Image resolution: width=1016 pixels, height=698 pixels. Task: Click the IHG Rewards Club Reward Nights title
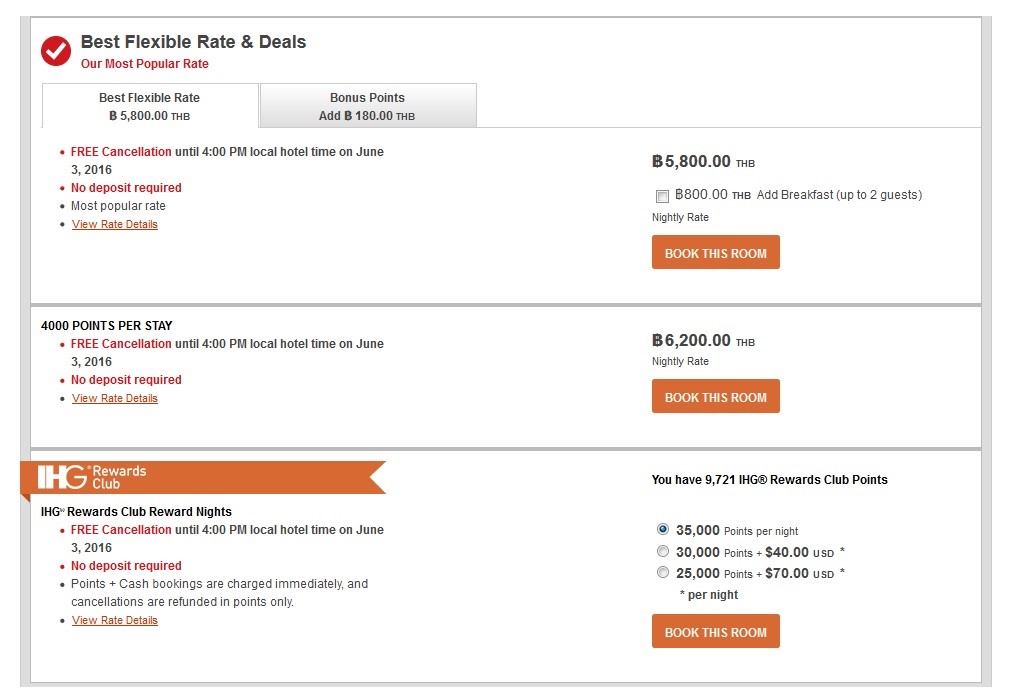click(x=136, y=512)
